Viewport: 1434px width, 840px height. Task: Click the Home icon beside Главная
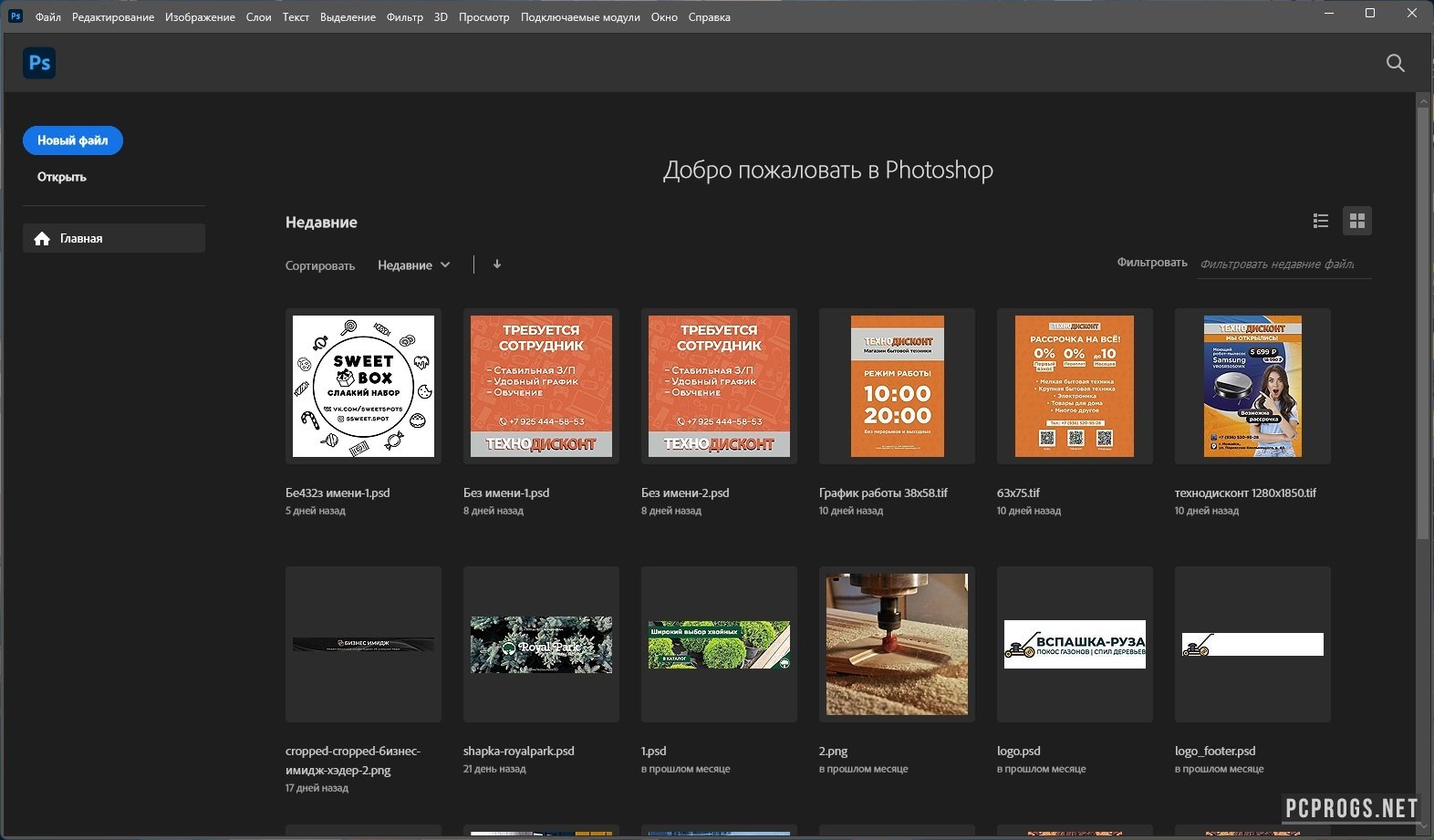(42, 239)
